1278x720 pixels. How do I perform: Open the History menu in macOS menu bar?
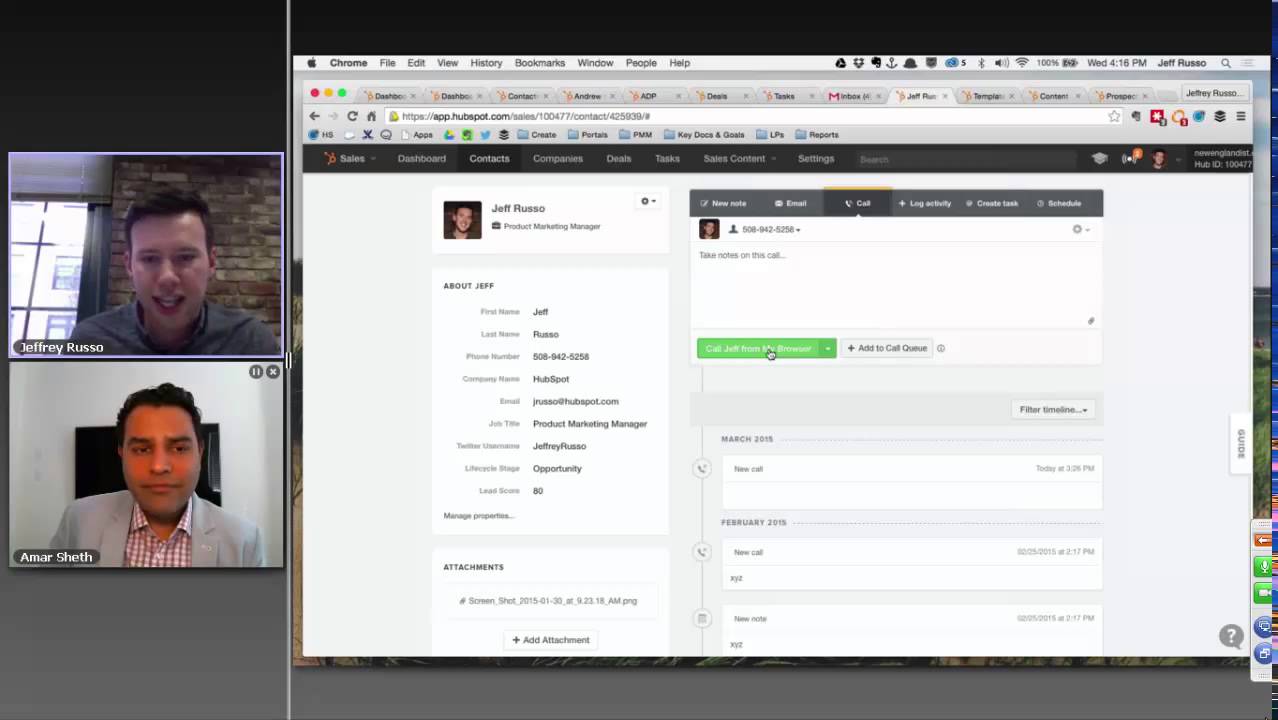click(x=486, y=63)
